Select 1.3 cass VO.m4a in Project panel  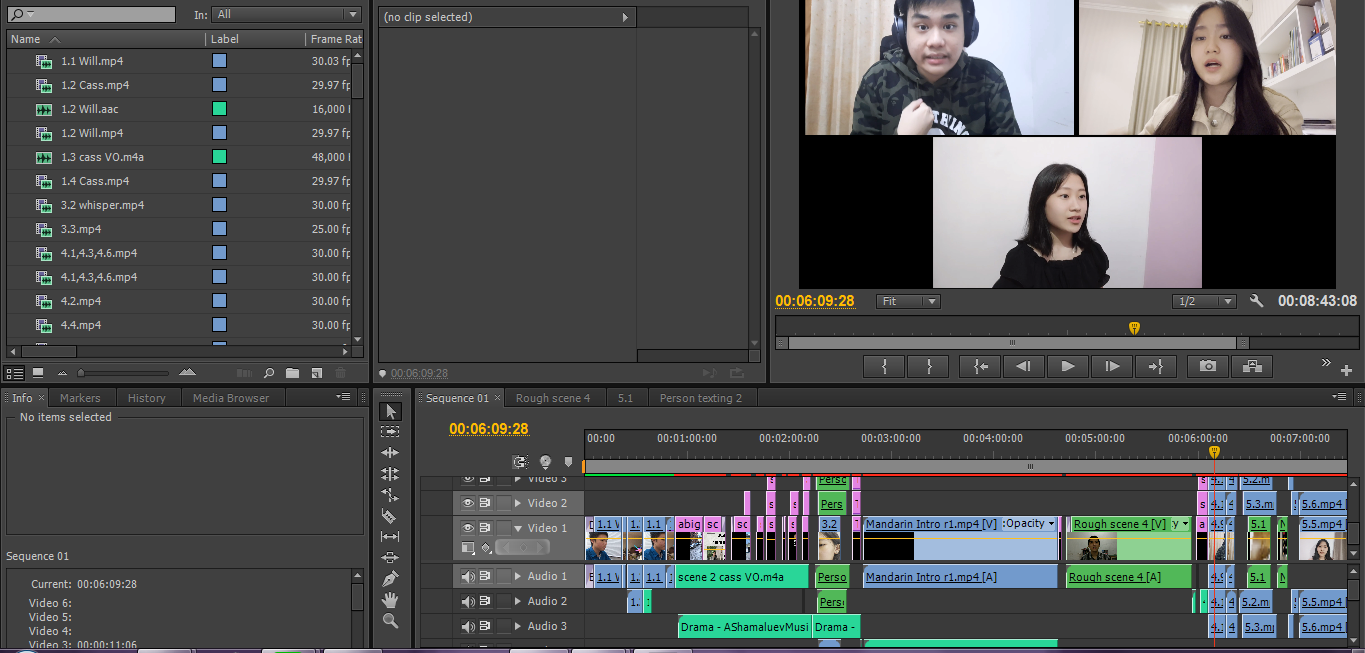pos(102,157)
